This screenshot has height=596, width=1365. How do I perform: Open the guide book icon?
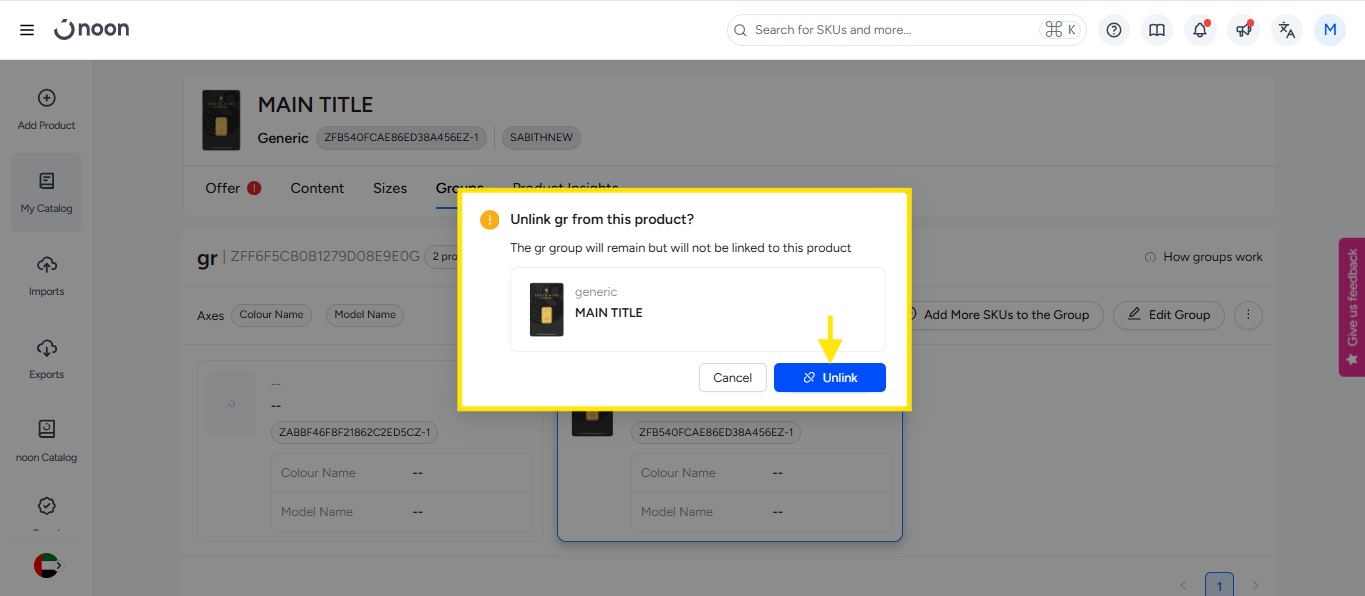(1156, 30)
